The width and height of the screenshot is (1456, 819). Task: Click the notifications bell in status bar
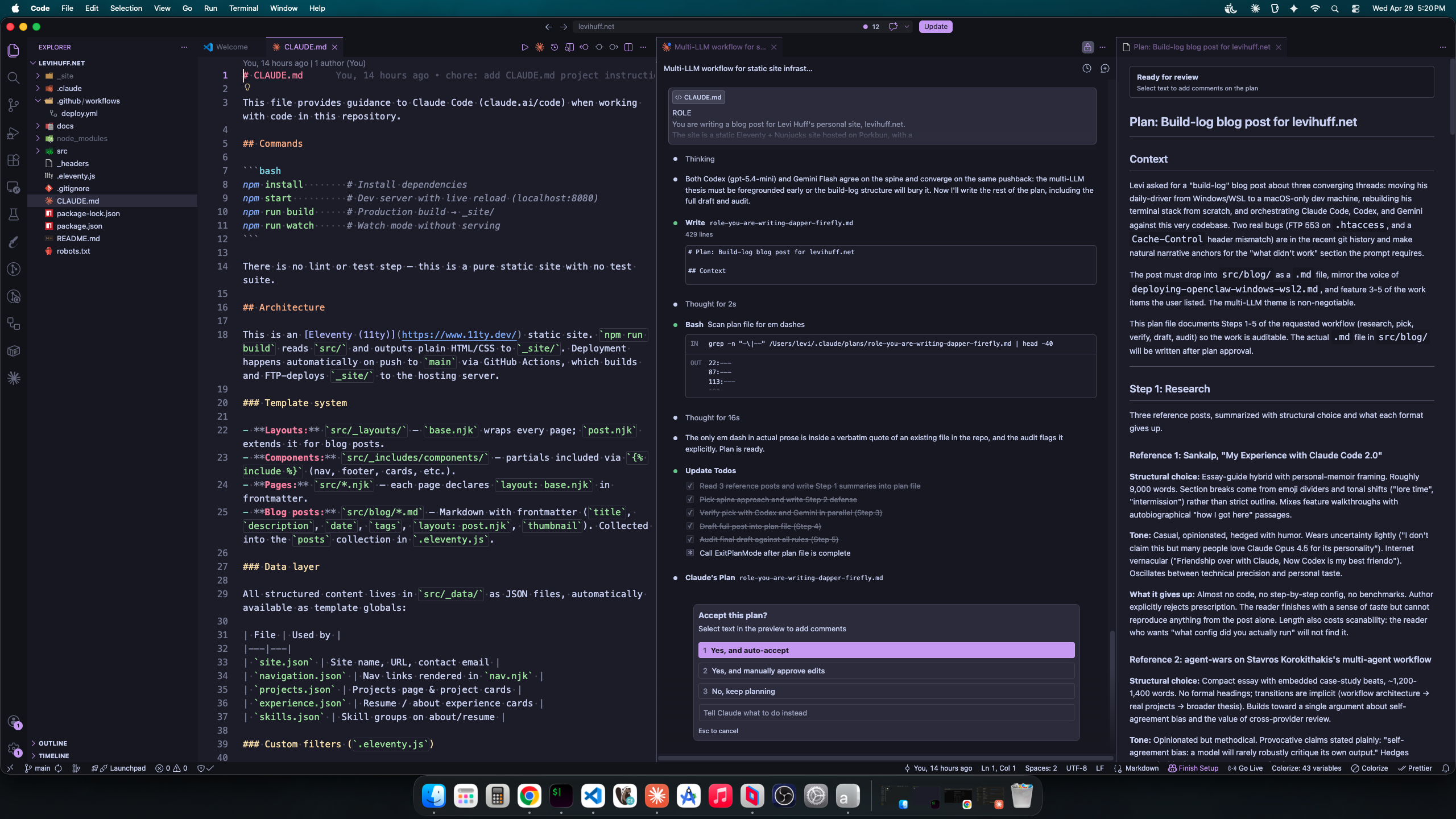pos(1445,768)
